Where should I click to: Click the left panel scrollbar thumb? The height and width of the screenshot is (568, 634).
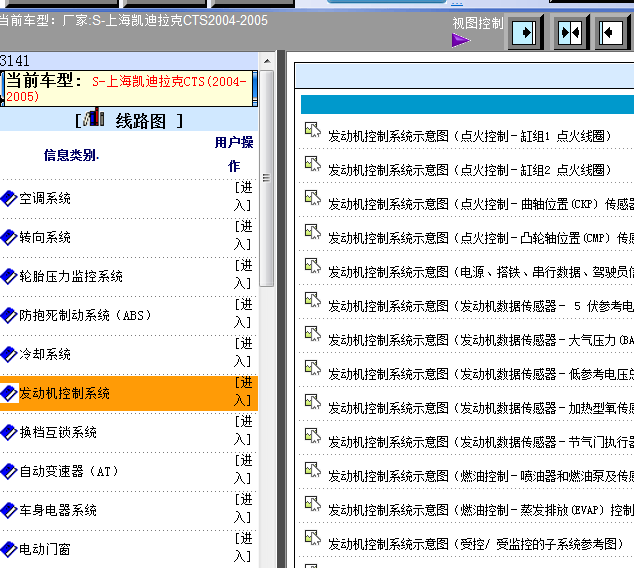pos(266,178)
